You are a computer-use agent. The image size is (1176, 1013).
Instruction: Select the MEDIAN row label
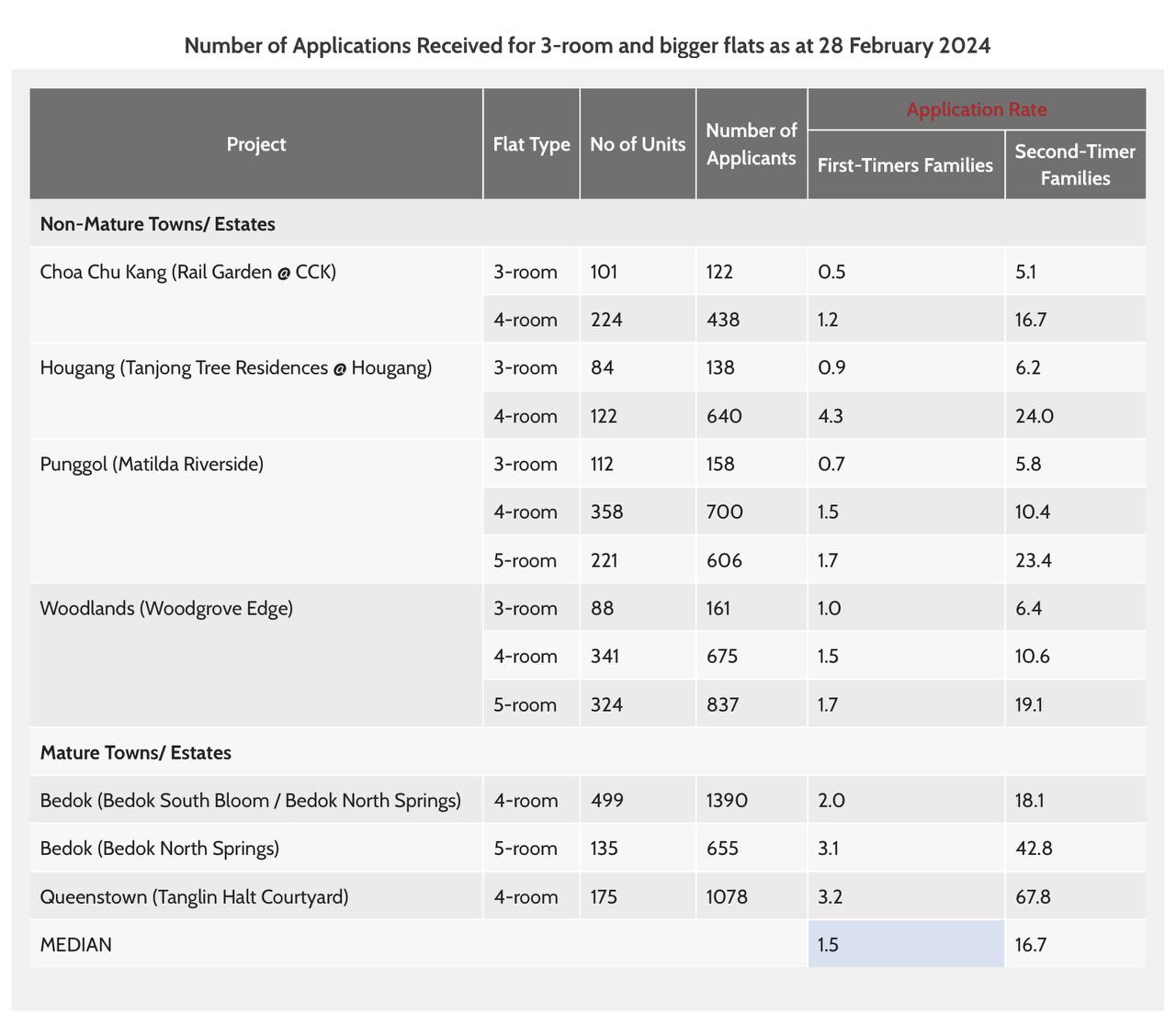75,943
